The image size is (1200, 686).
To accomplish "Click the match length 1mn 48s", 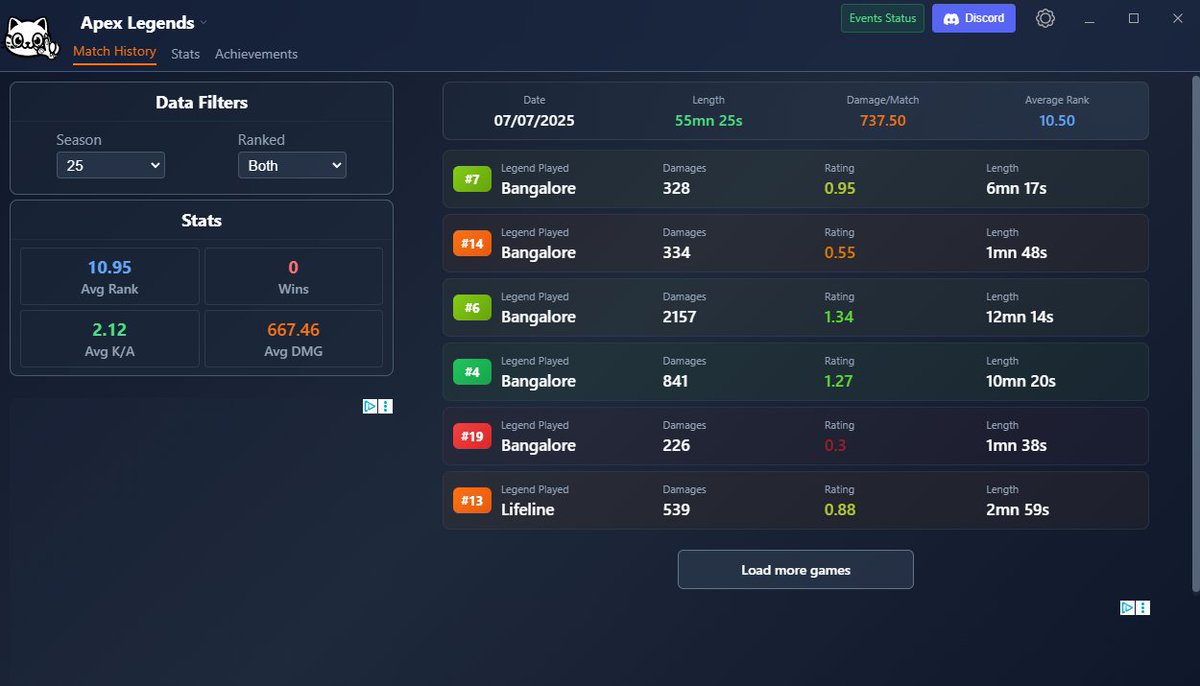I will point(1017,252).
